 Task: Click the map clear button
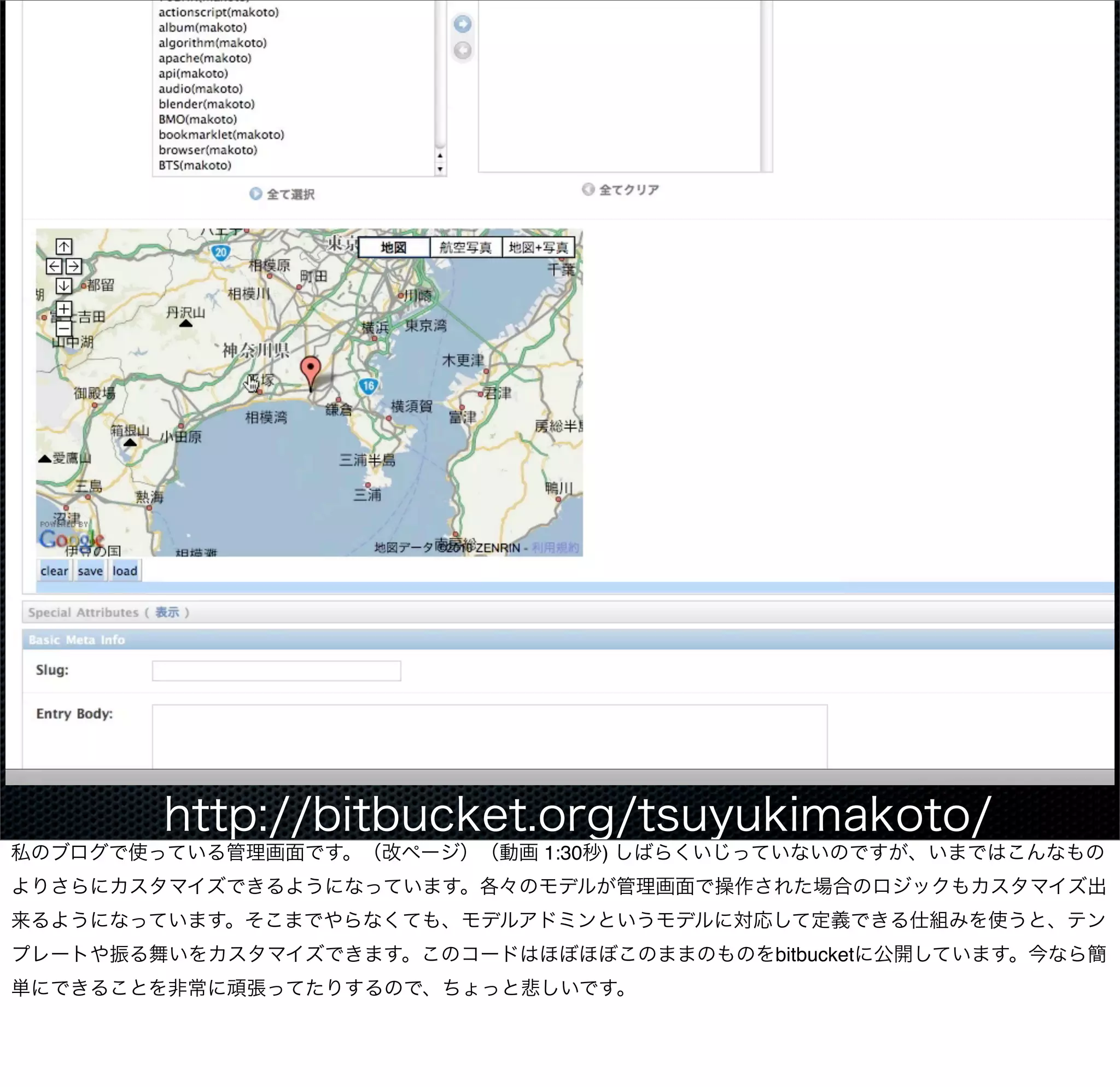tap(54, 571)
